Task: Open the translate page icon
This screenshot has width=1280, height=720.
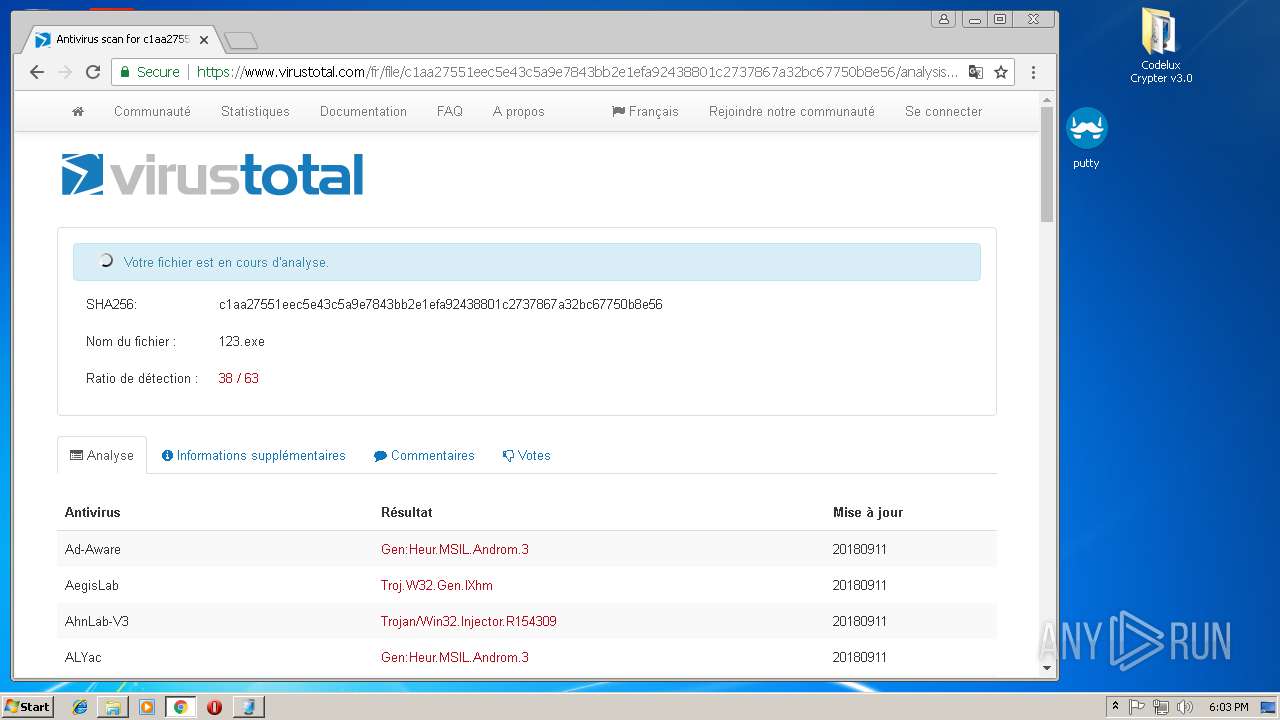Action: (975, 72)
